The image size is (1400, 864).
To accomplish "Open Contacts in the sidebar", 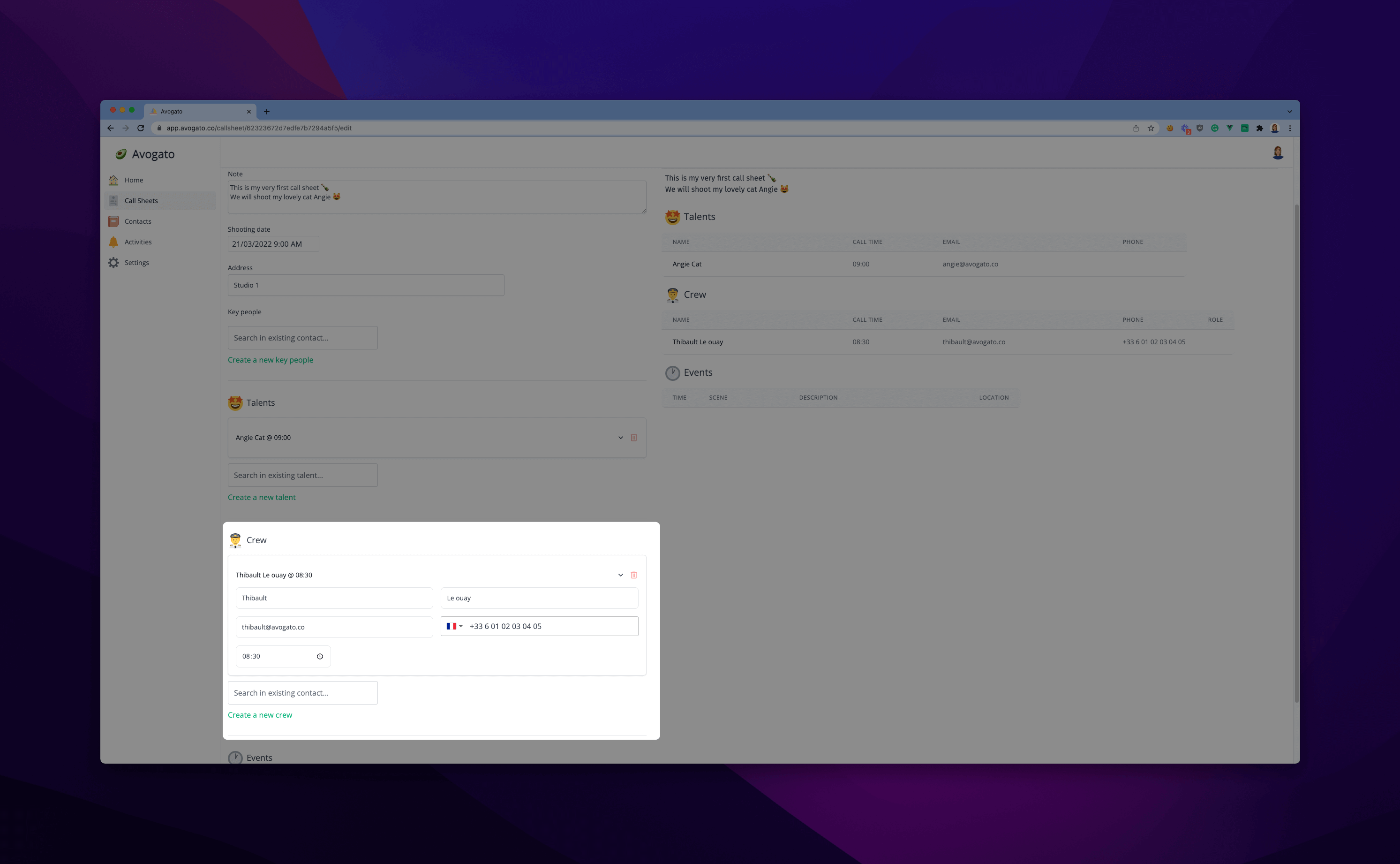I will pyautogui.click(x=160, y=221).
